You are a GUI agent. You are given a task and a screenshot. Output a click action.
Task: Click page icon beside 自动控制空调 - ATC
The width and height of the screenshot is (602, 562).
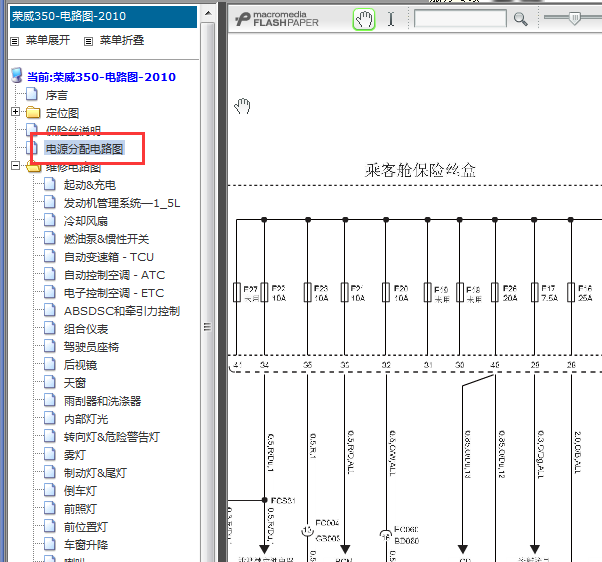pyautogui.click(x=50, y=274)
